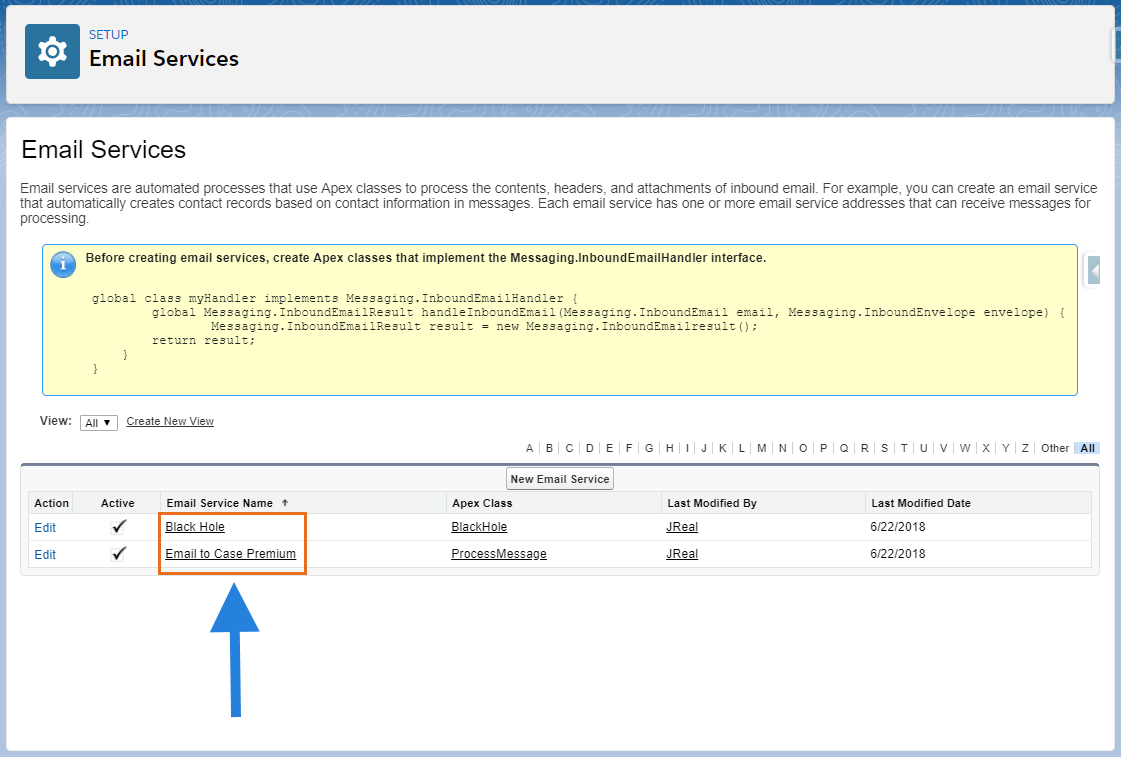
Task: Sort by the Email Service Name column
Action: tap(219, 503)
